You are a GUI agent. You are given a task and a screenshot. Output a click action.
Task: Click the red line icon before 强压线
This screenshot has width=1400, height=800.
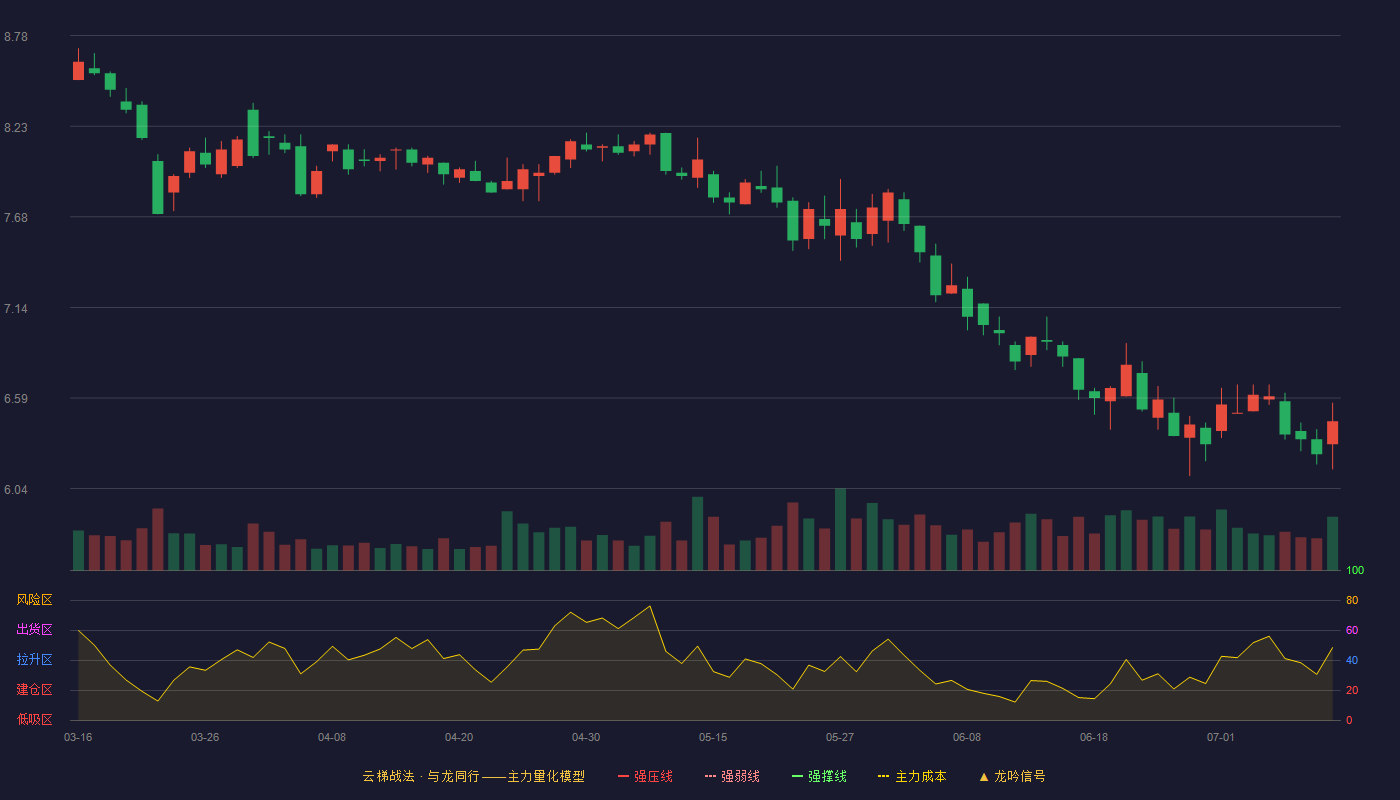623,776
